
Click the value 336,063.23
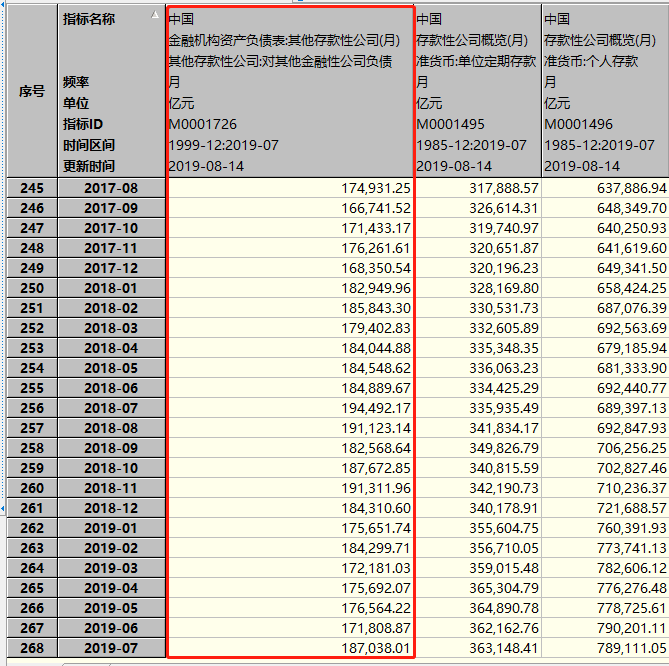[x=504, y=368]
